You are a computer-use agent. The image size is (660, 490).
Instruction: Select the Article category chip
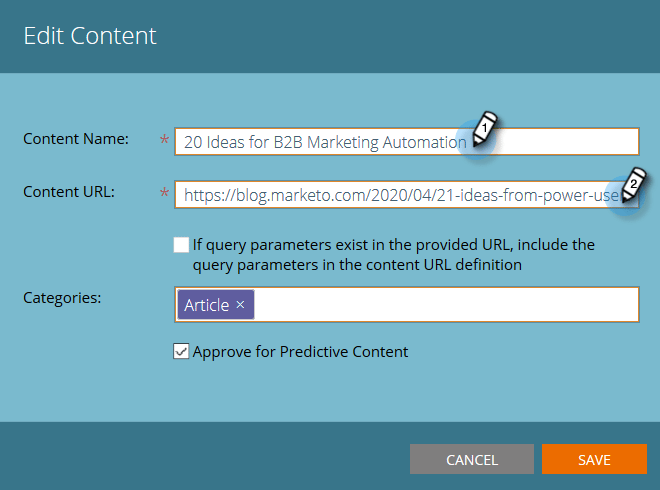coord(206,305)
